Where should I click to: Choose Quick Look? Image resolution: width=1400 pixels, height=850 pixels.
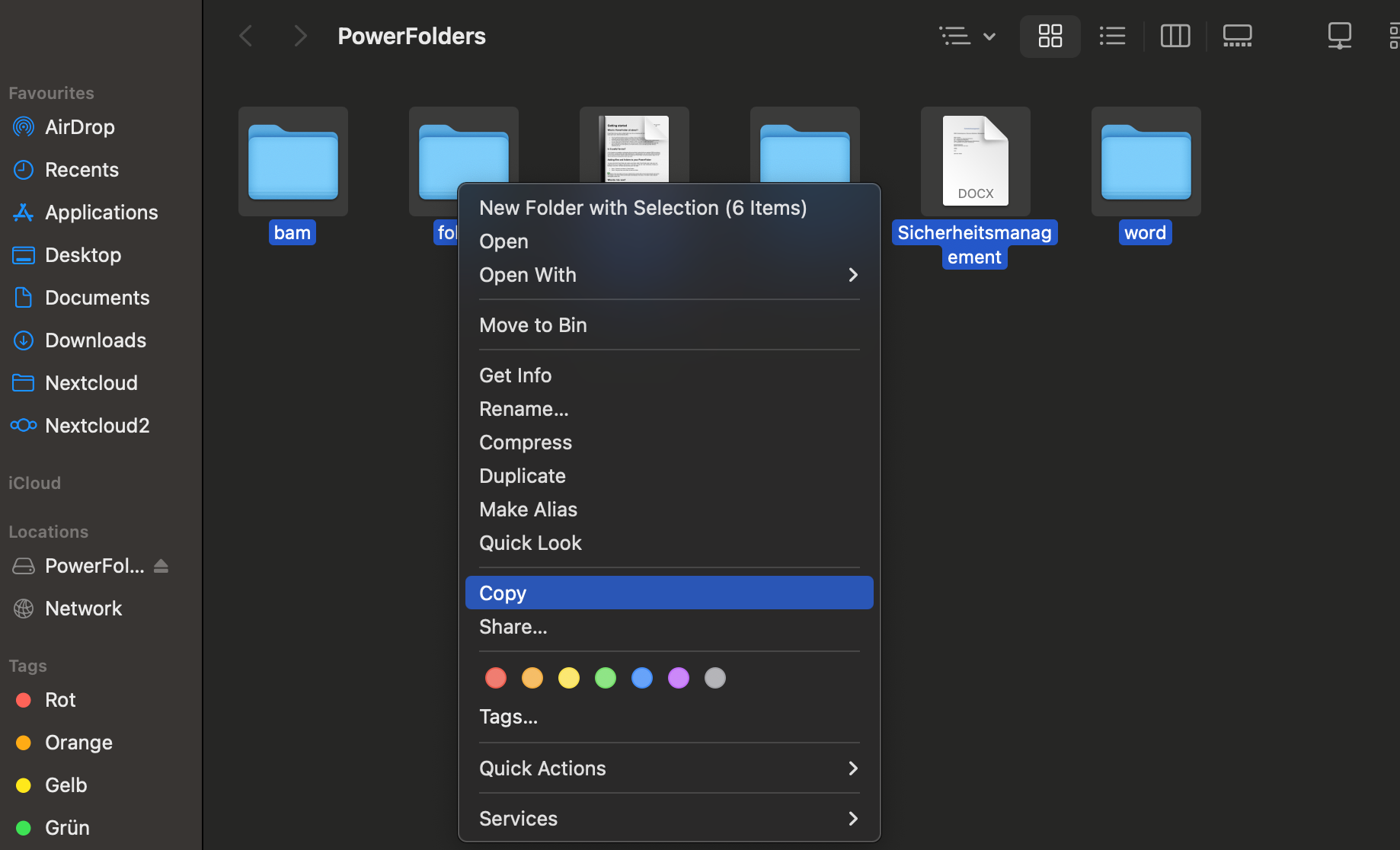click(x=669, y=543)
